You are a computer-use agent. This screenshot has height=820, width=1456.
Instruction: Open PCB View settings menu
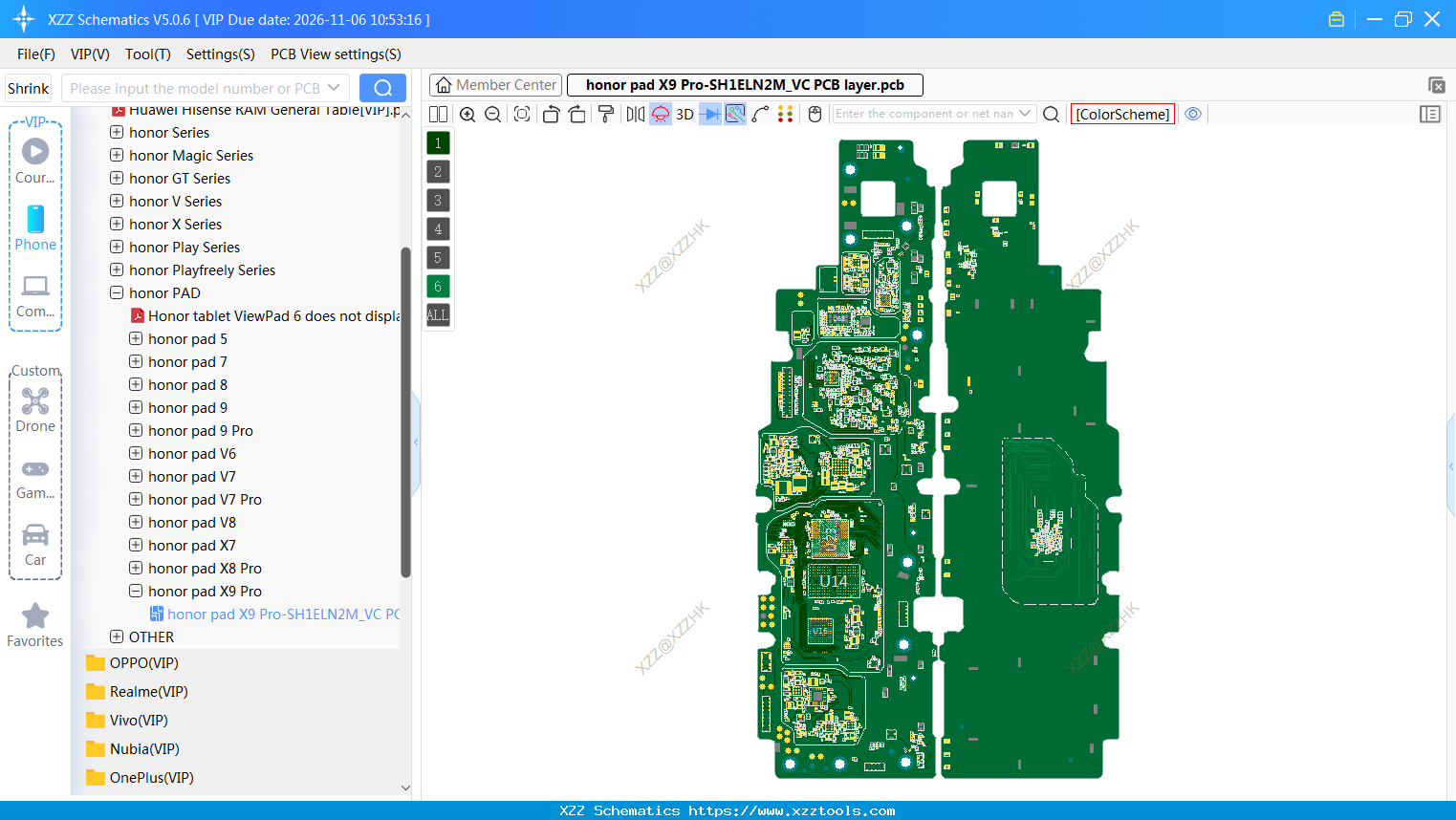335,54
